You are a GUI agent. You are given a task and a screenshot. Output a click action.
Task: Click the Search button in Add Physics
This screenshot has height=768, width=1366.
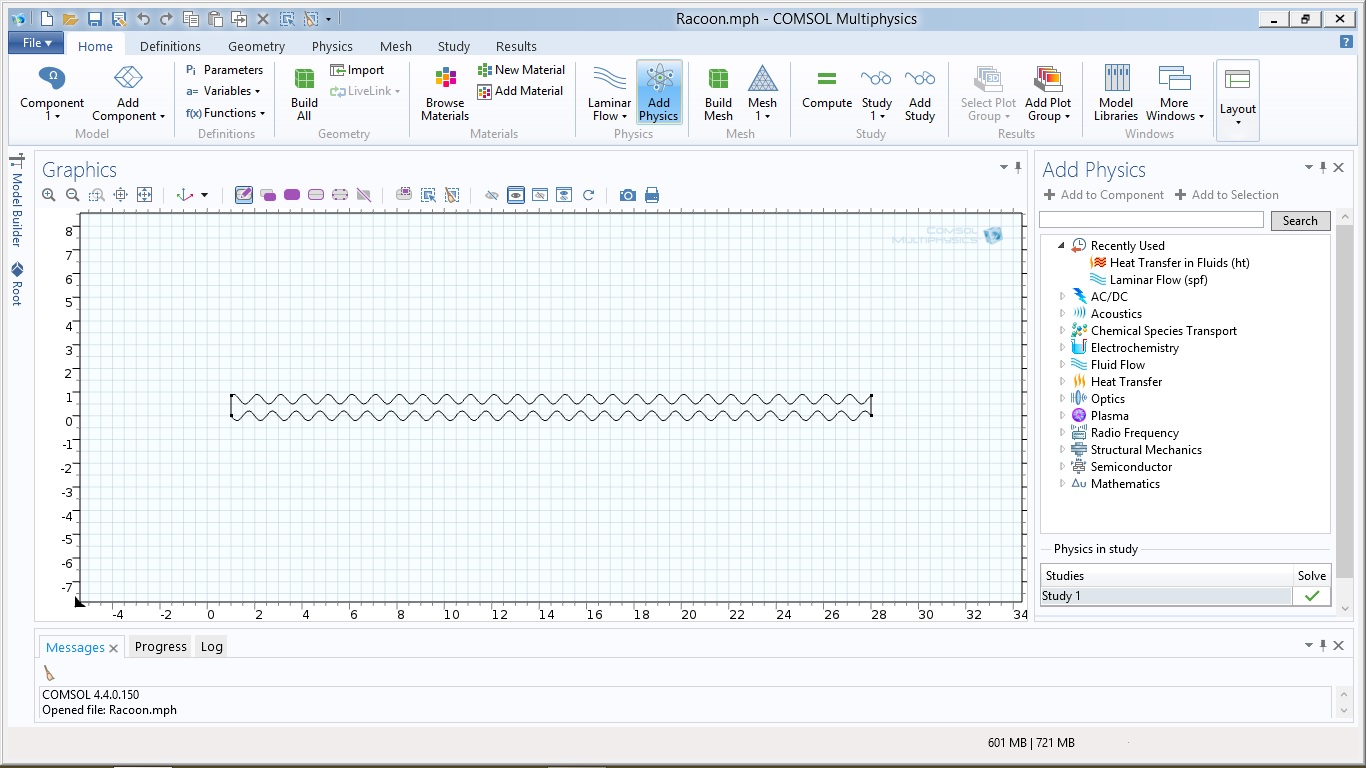[1300, 221]
